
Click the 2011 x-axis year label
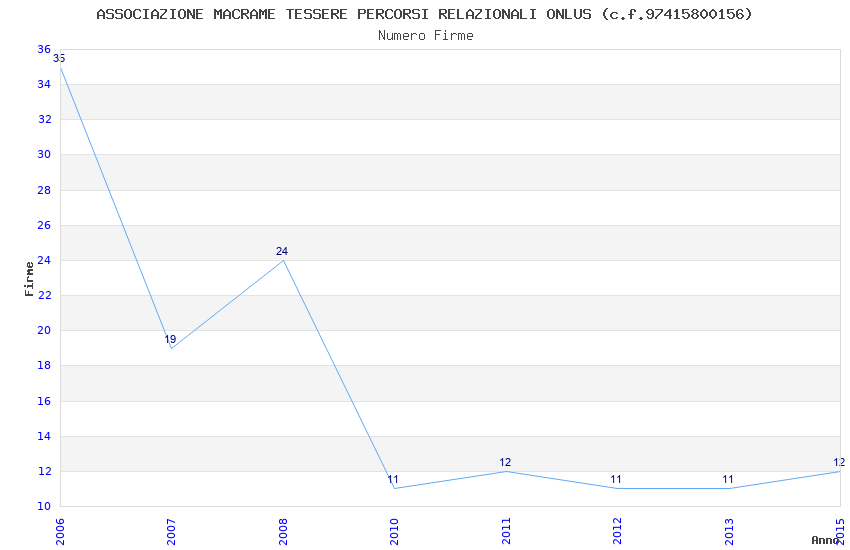pos(506,532)
